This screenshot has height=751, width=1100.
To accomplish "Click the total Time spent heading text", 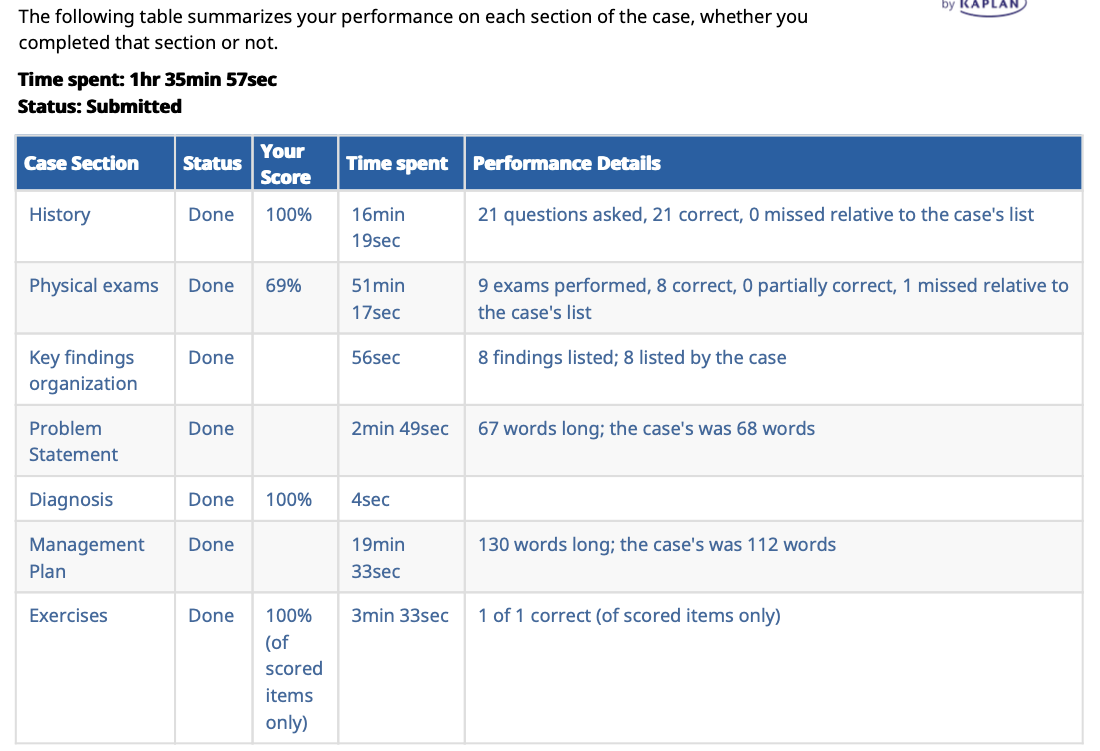I will point(147,80).
